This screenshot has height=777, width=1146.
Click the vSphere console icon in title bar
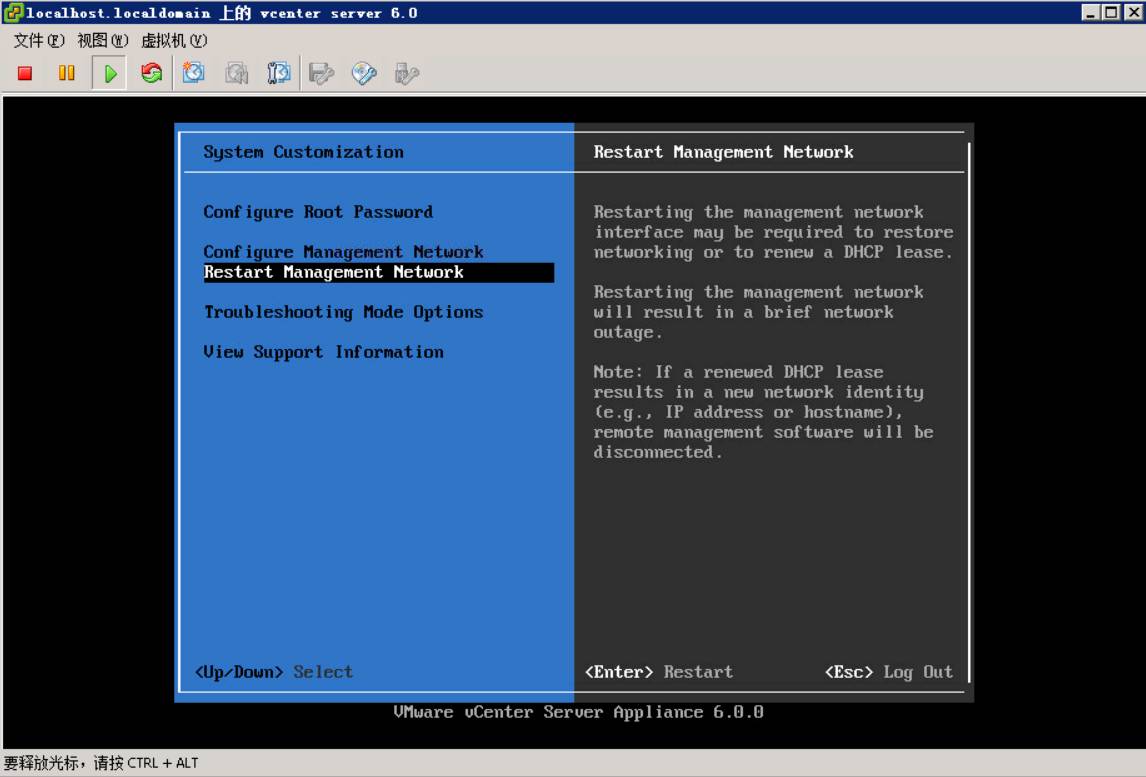pos(13,12)
